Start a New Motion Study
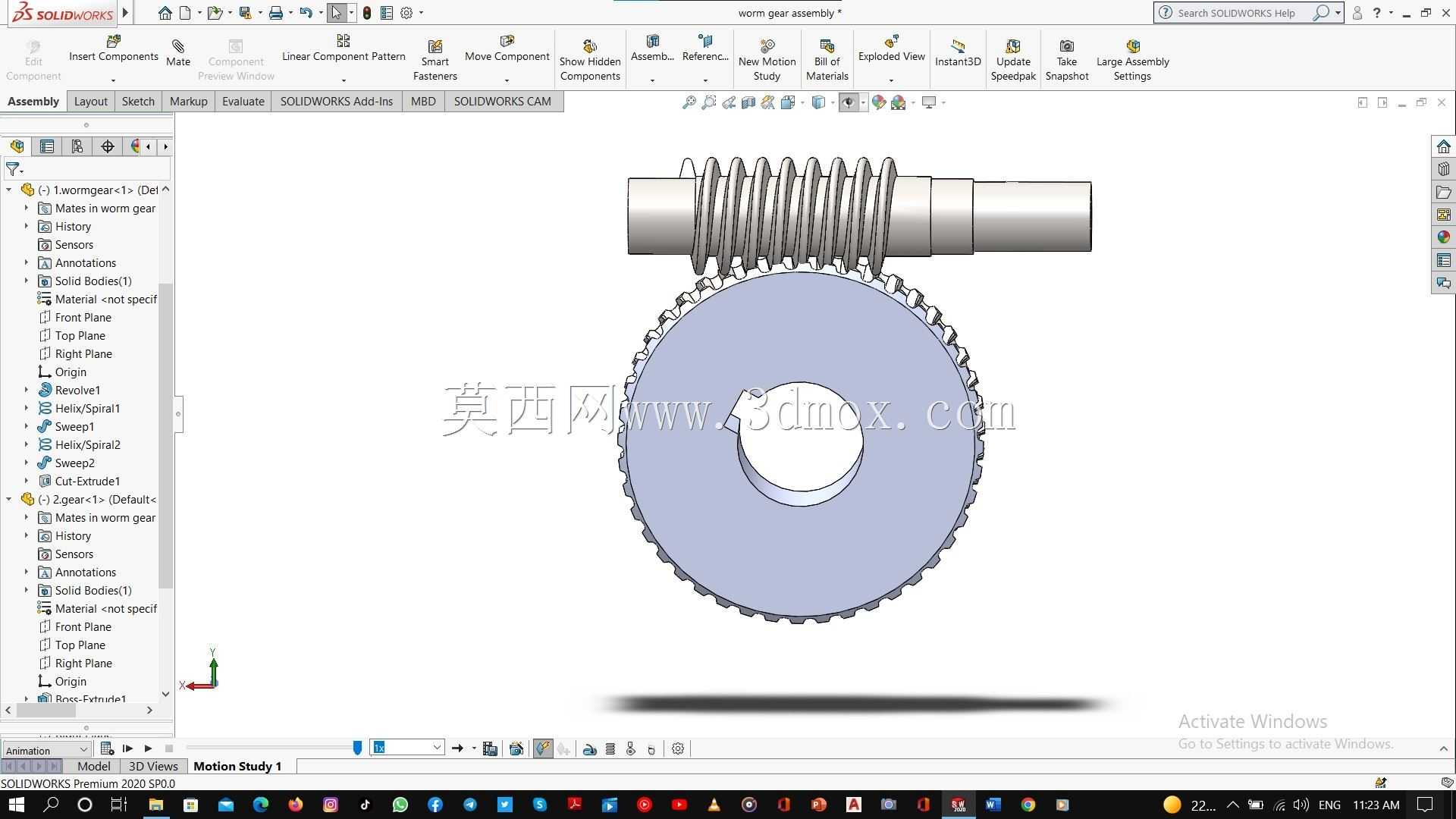Image resolution: width=1456 pixels, height=819 pixels. pos(767,60)
